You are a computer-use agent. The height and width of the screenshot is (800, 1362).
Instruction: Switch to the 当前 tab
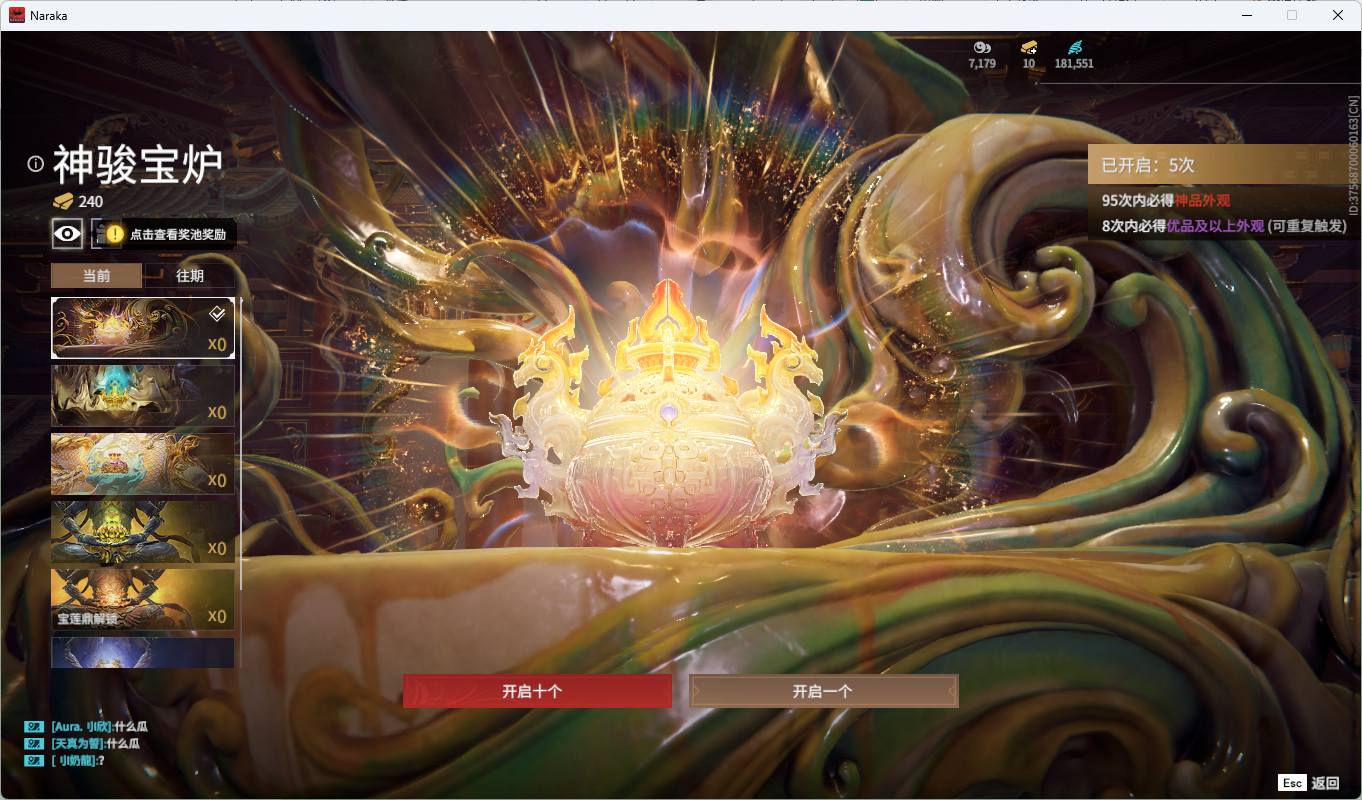tap(97, 276)
